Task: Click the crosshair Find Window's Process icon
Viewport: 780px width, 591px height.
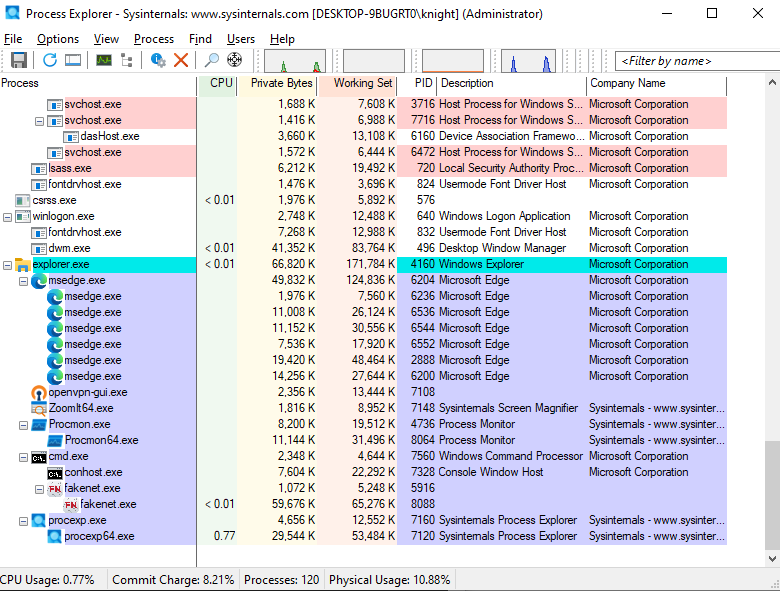Action: coord(234,60)
